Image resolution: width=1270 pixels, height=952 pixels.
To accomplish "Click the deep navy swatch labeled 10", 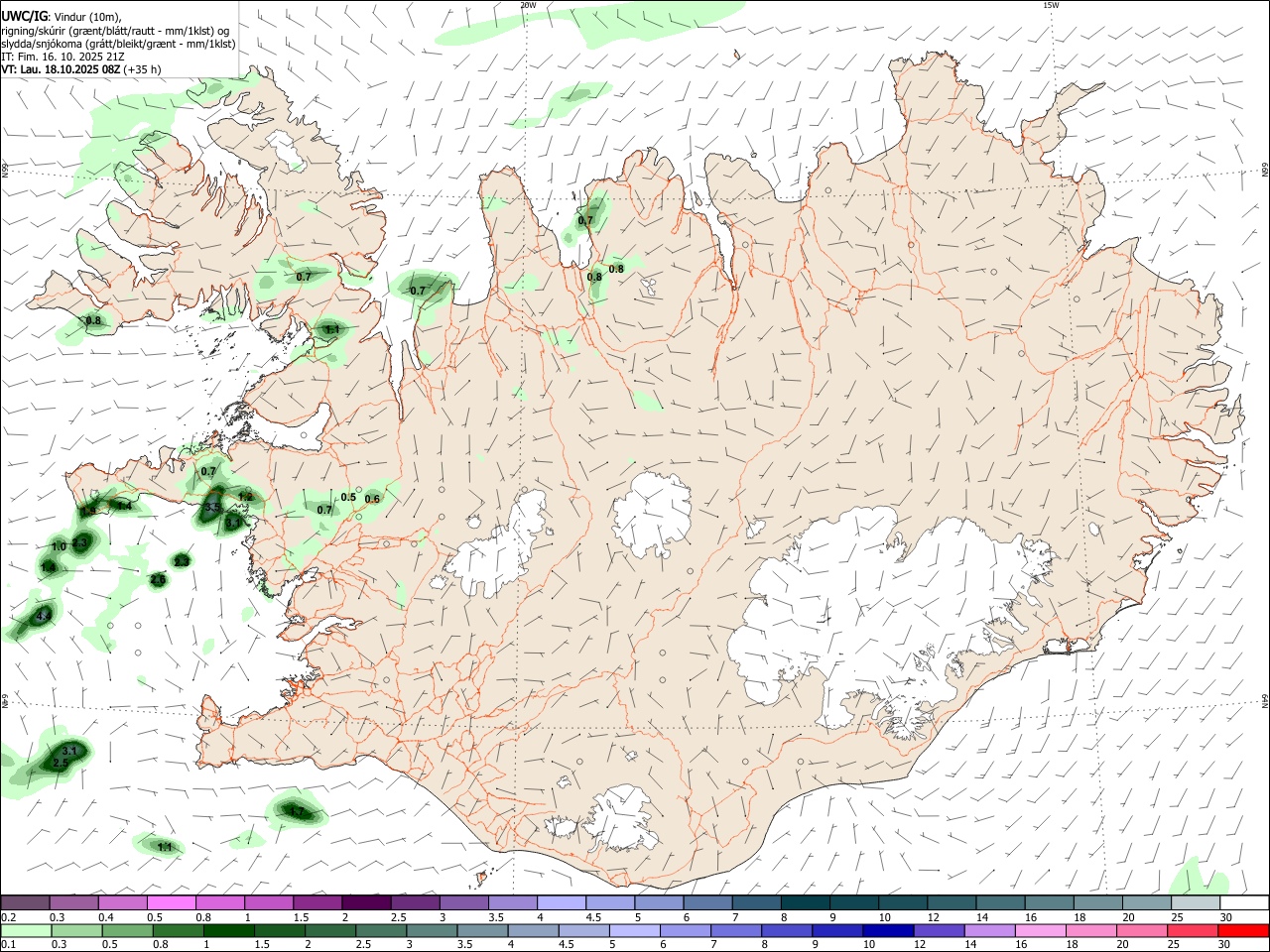I will click(888, 931).
